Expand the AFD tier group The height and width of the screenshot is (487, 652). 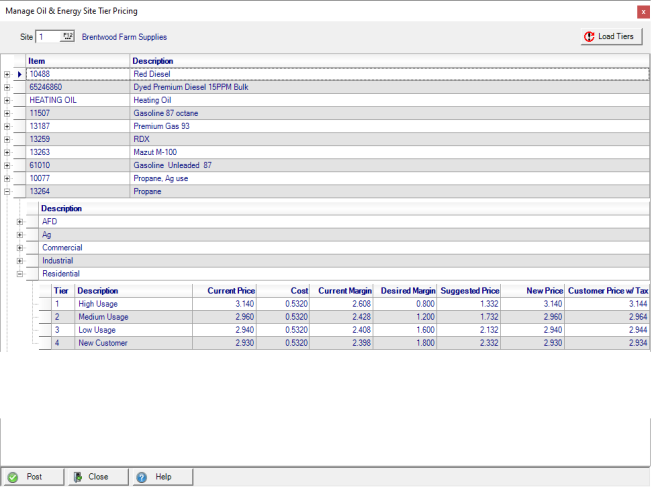pos(20,221)
